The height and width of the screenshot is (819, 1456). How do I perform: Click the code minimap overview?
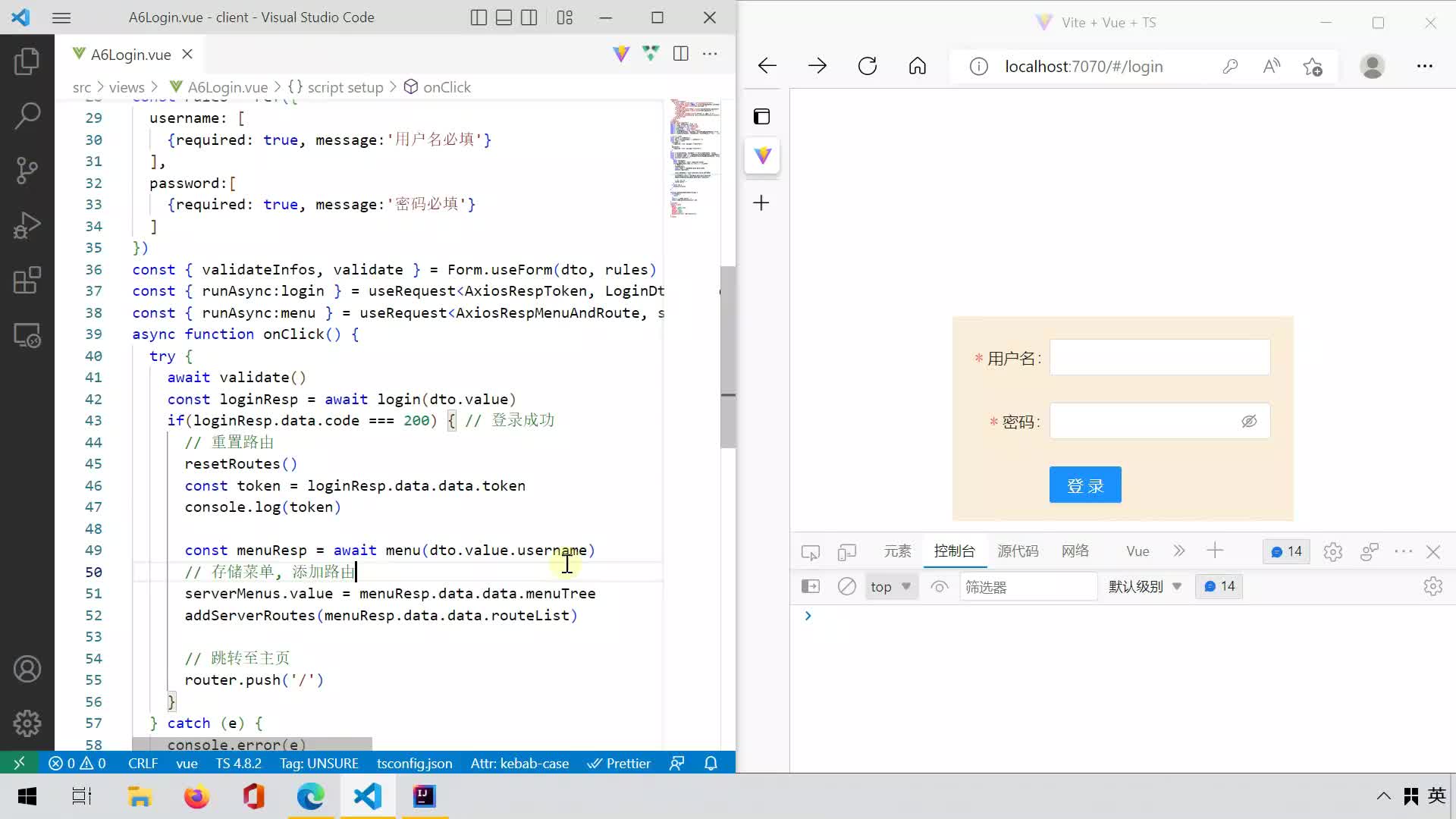point(694,158)
